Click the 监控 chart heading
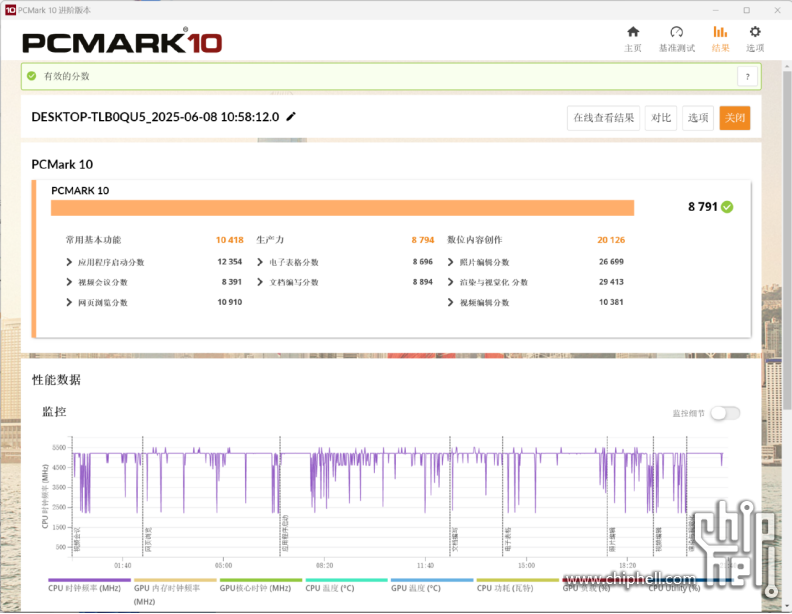 (x=54, y=412)
